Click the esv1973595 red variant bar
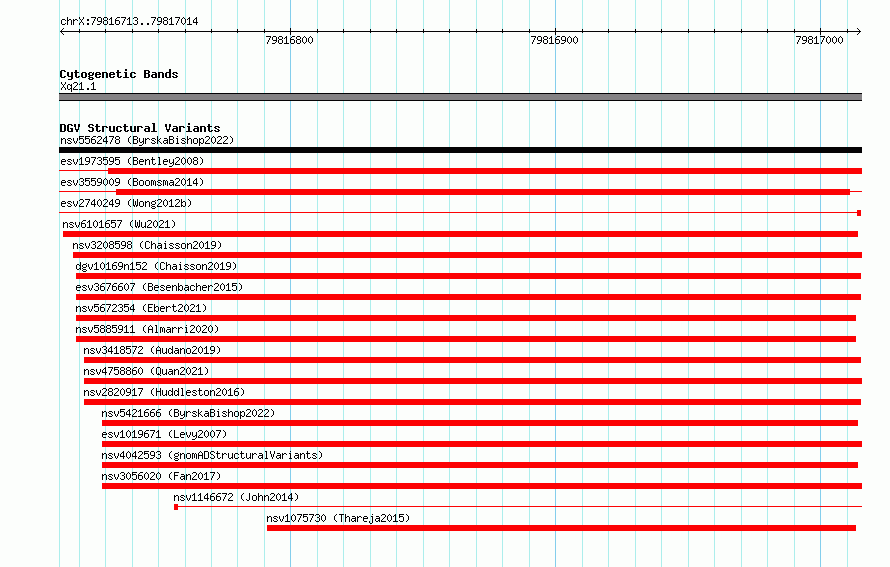The image size is (890, 567). pyautogui.click(x=485, y=171)
